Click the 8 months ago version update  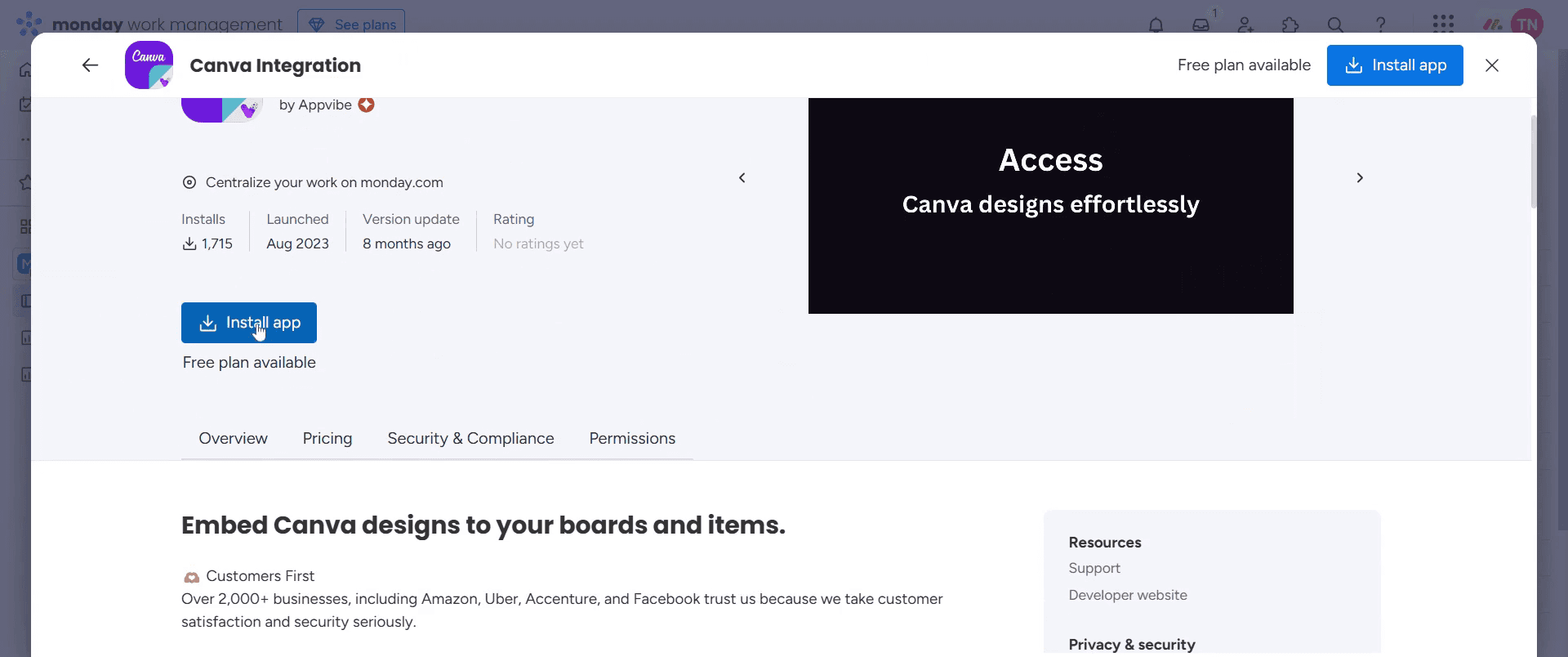click(x=407, y=244)
